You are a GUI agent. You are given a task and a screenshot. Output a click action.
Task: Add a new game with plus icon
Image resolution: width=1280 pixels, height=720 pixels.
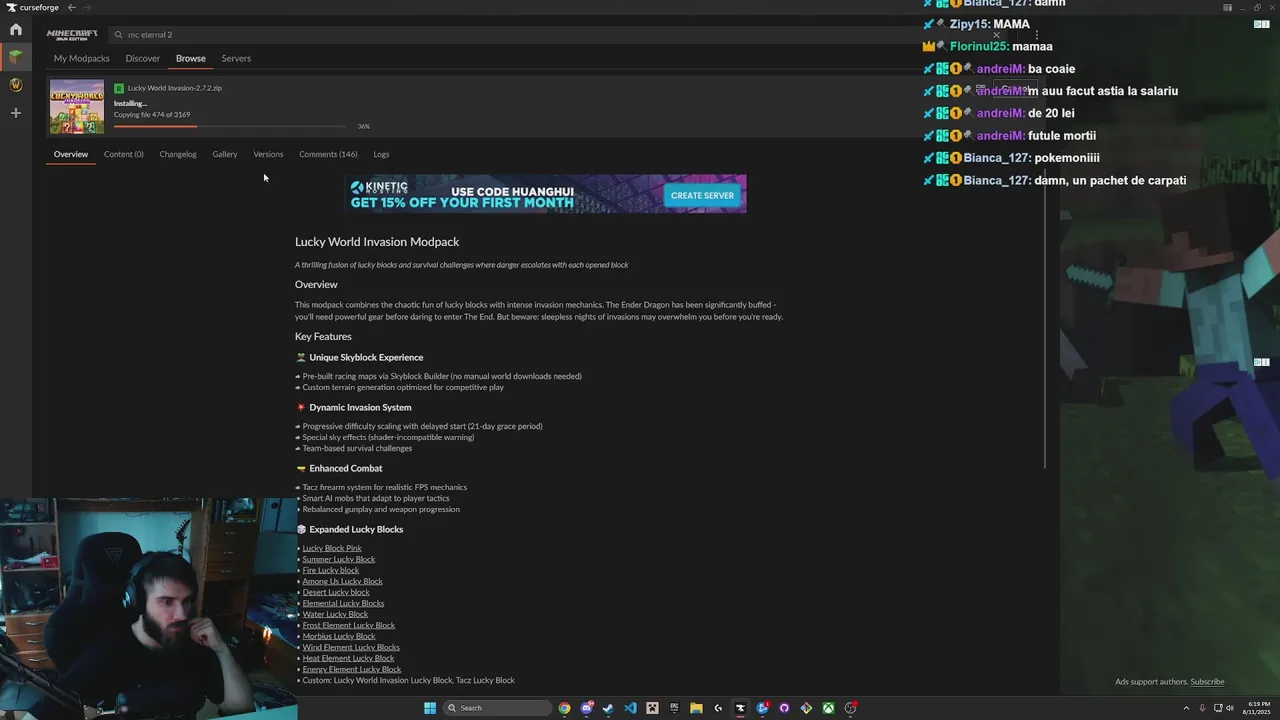tap(15, 113)
